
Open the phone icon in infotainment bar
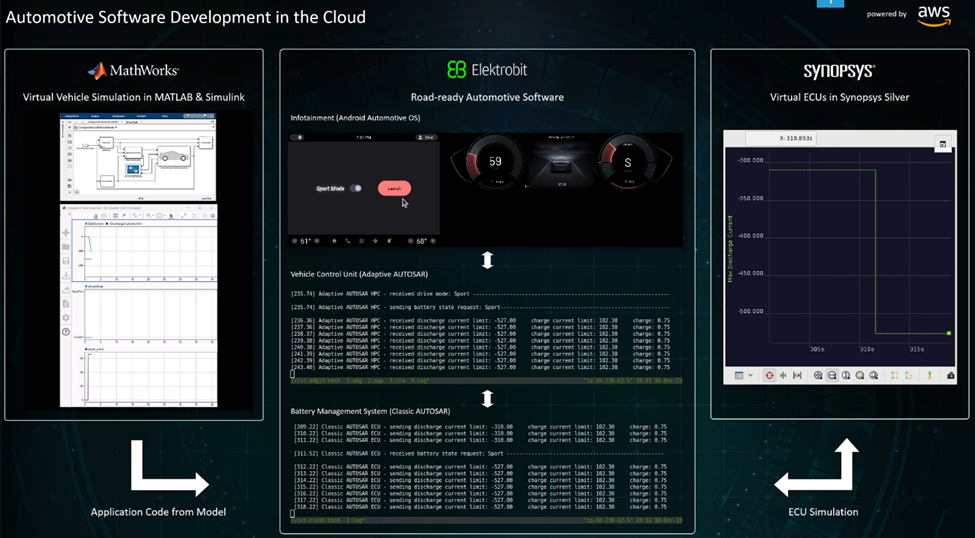point(348,241)
